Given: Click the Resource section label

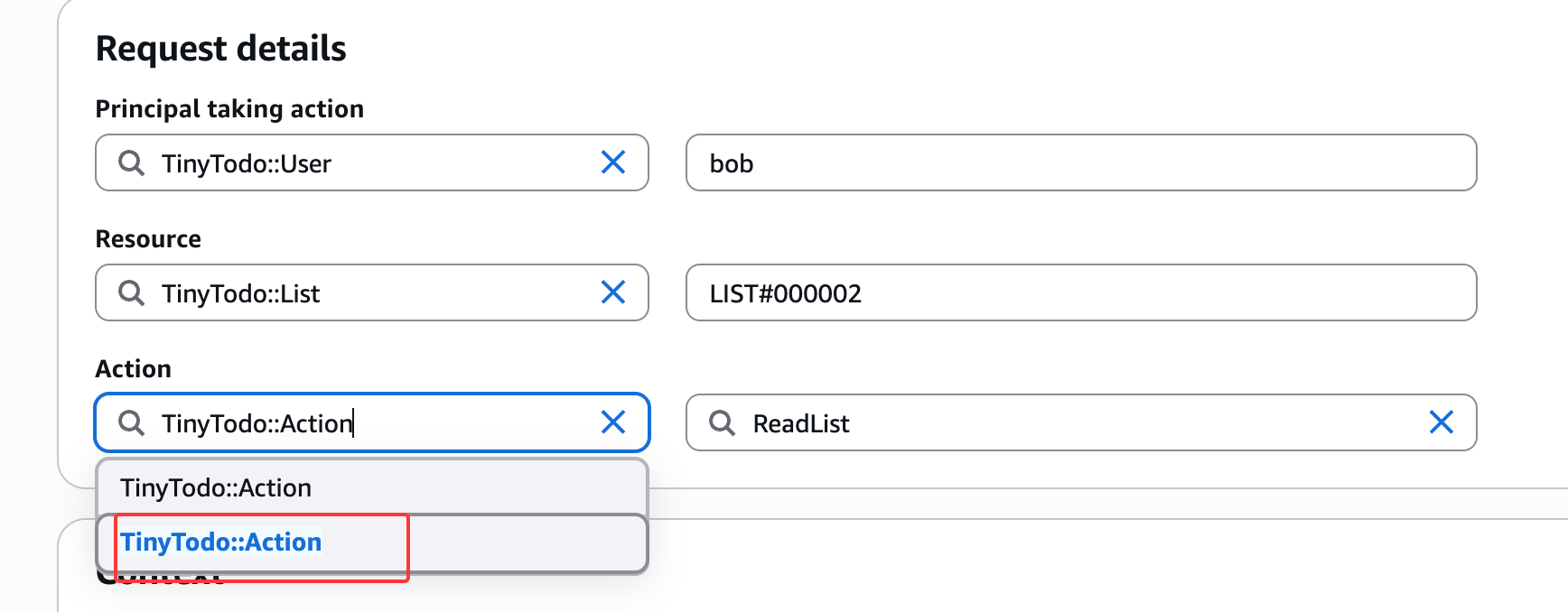Looking at the screenshot, I should pyautogui.click(x=148, y=239).
